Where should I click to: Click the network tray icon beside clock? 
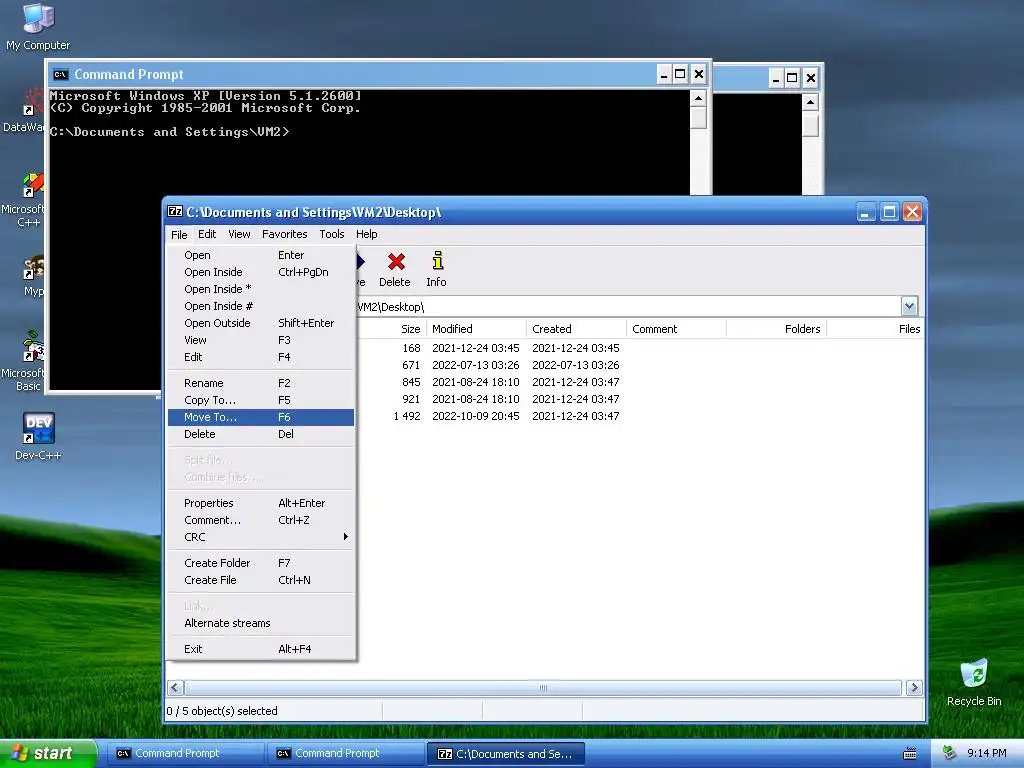coord(950,753)
